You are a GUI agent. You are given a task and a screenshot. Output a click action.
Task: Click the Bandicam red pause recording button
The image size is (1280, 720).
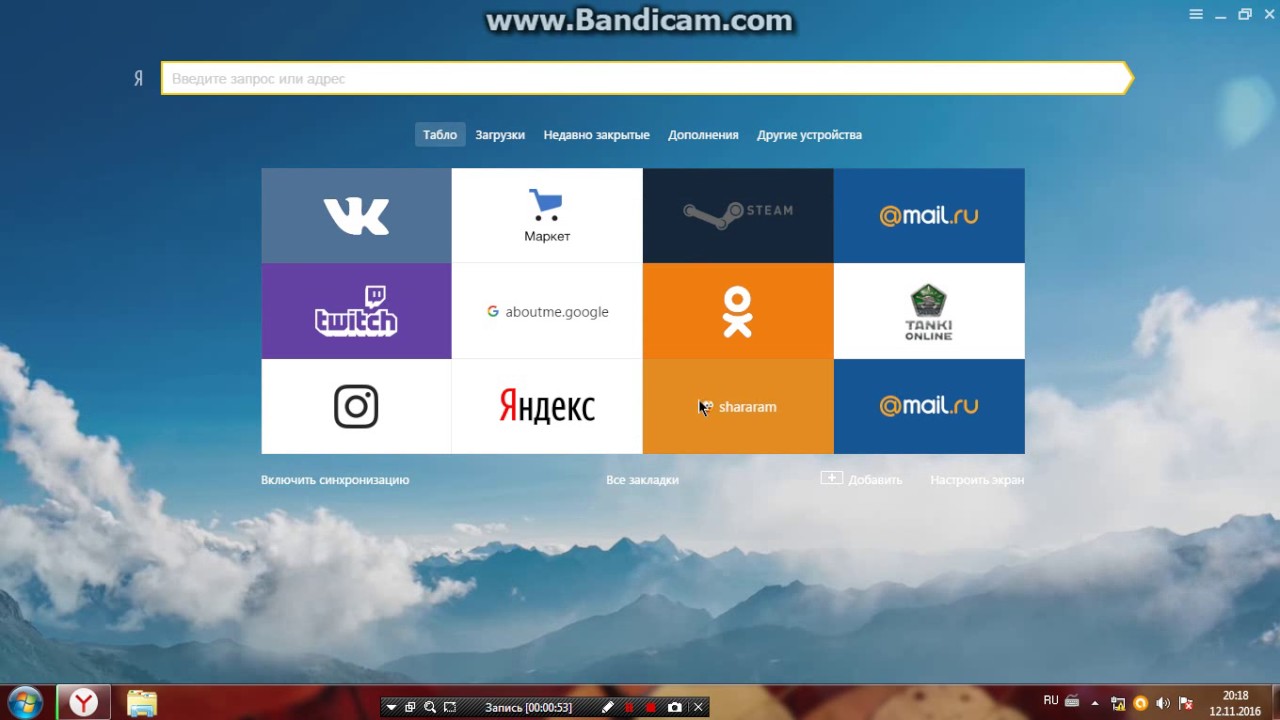[629, 707]
